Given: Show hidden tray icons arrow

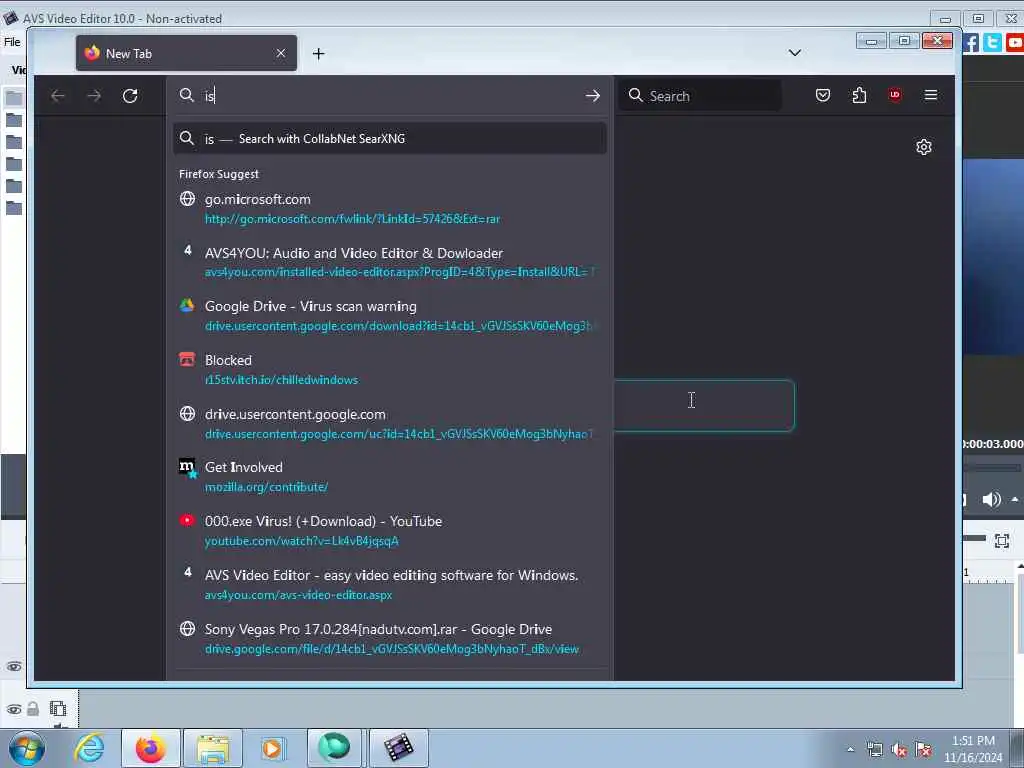Looking at the screenshot, I should pos(850,750).
